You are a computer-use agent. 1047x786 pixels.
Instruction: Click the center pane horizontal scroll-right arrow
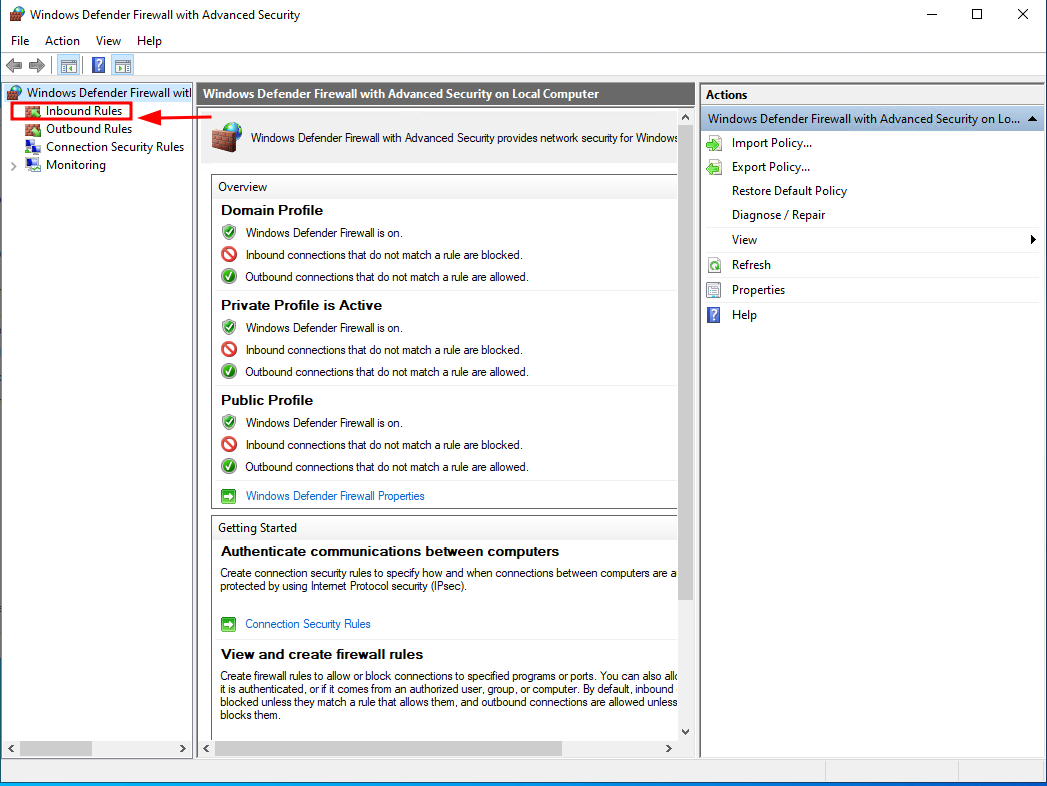[668, 749]
